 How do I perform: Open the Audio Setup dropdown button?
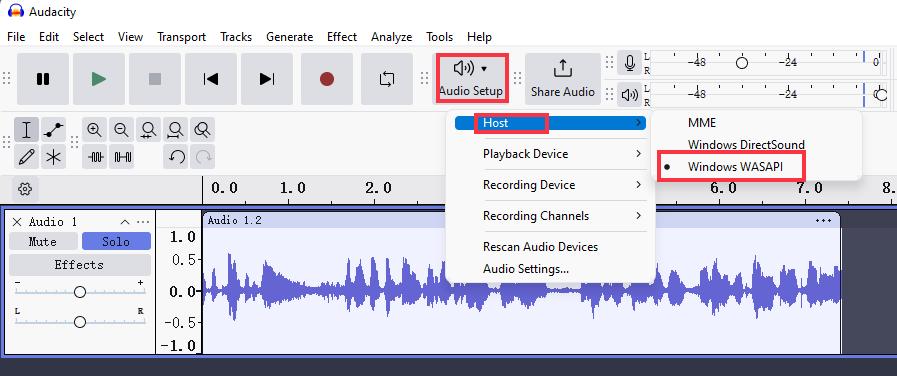(x=471, y=78)
